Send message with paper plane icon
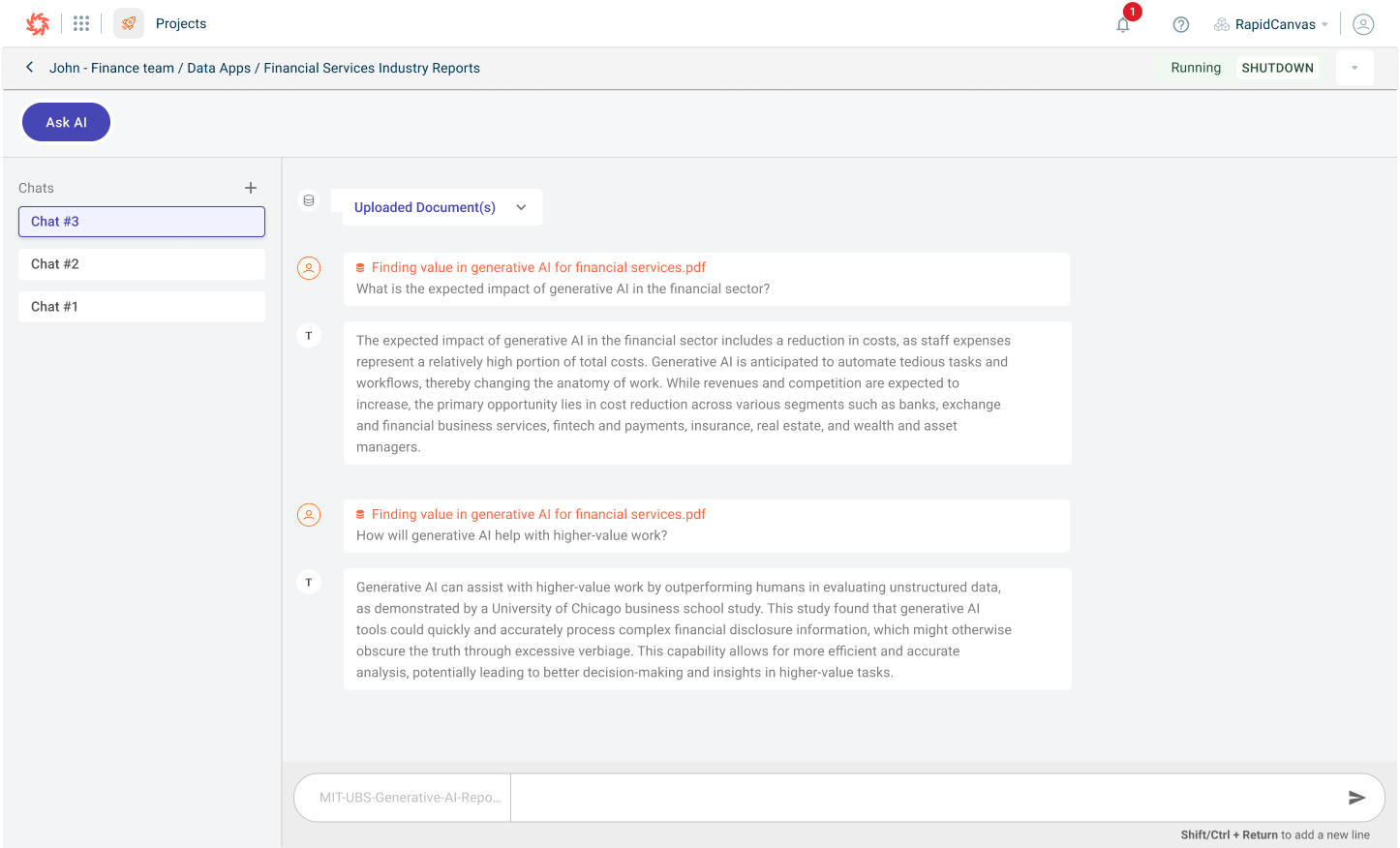The image size is (1400, 848). [x=1356, y=798]
